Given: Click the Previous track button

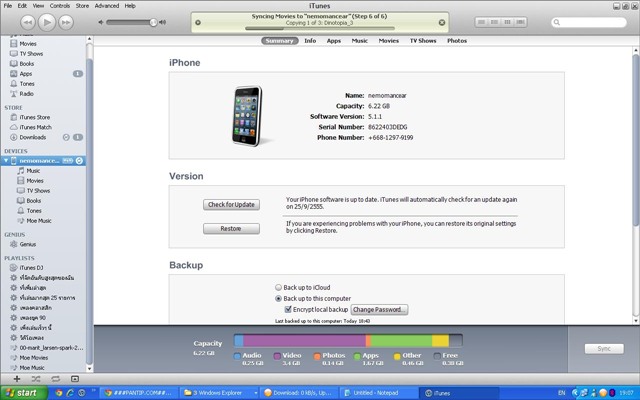Looking at the screenshot, I should pyautogui.click(x=28, y=22).
